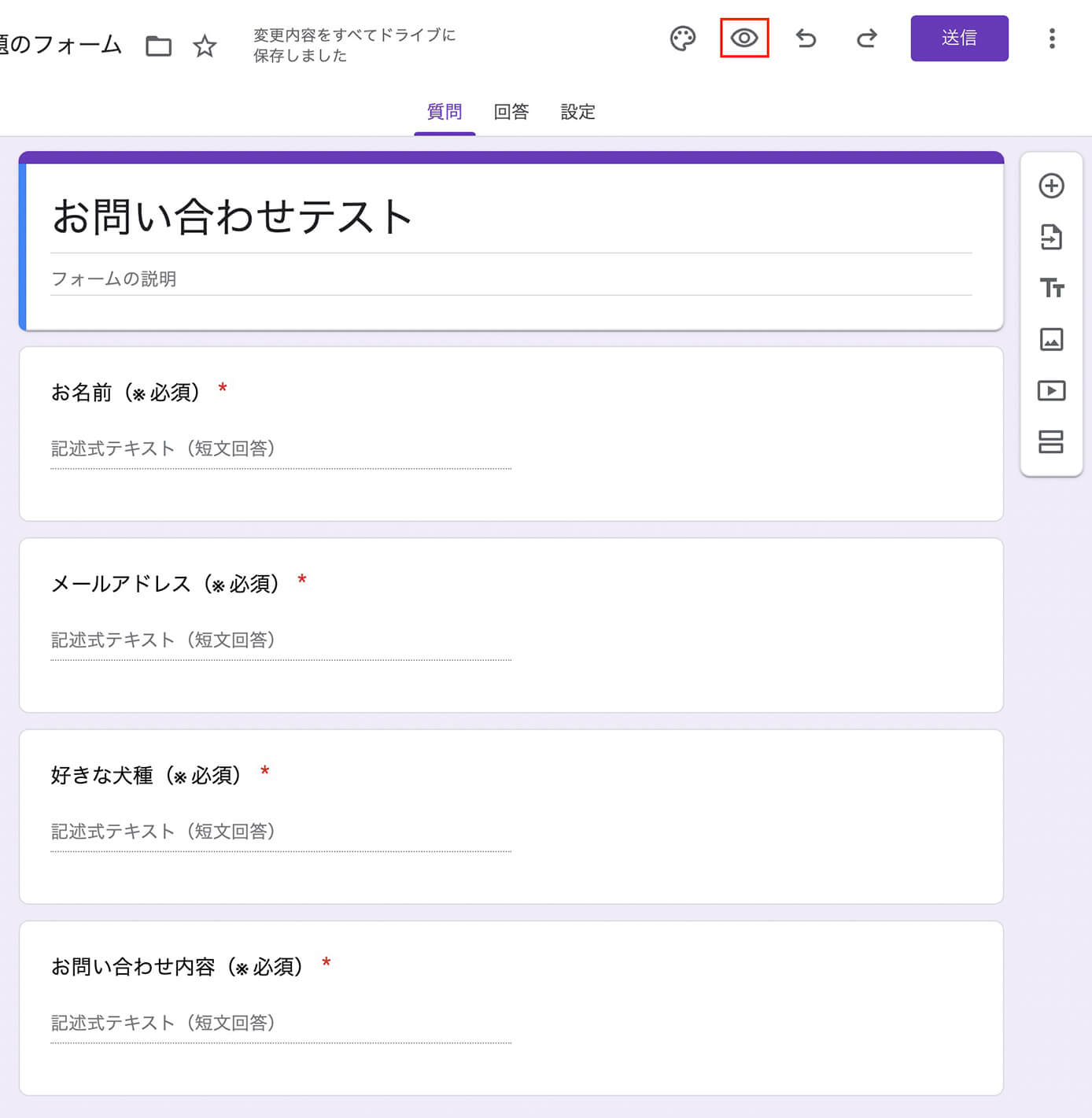
Task: Redo the last change
Action: [867, 38]
